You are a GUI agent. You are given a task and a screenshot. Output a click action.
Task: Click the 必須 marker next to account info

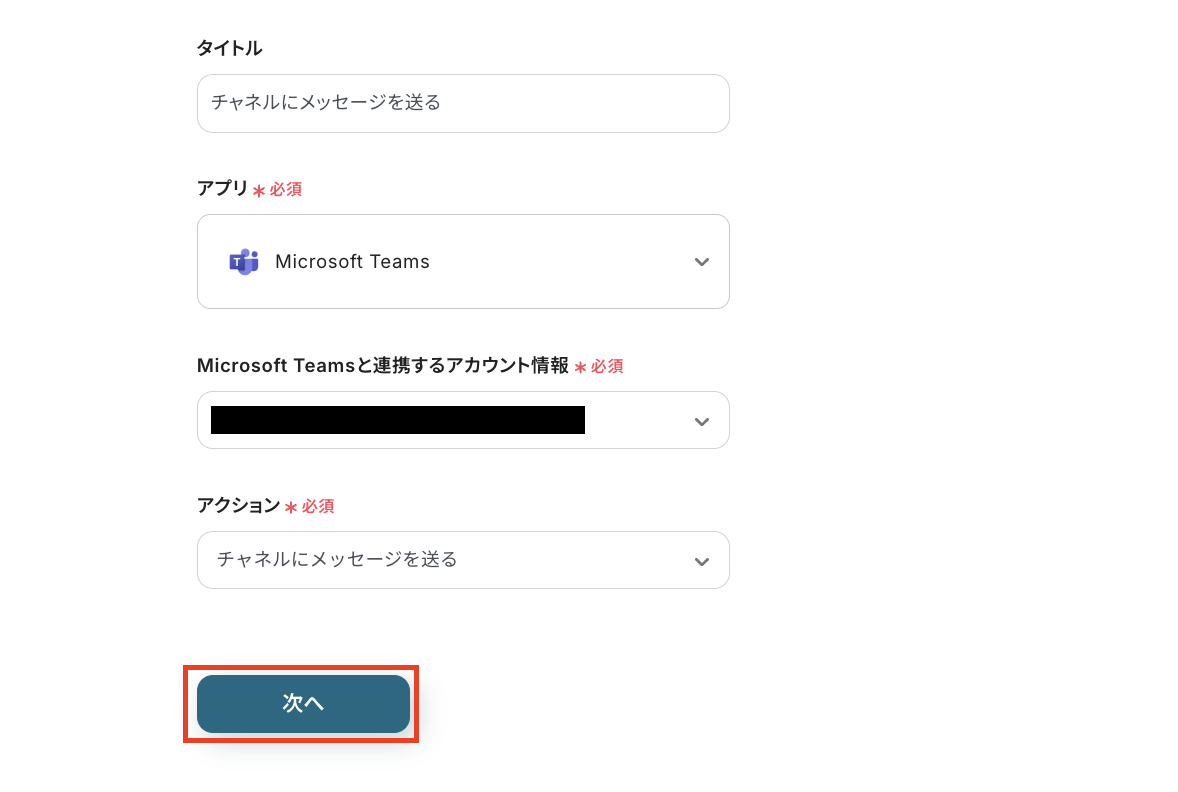click(x=602, y=366)
